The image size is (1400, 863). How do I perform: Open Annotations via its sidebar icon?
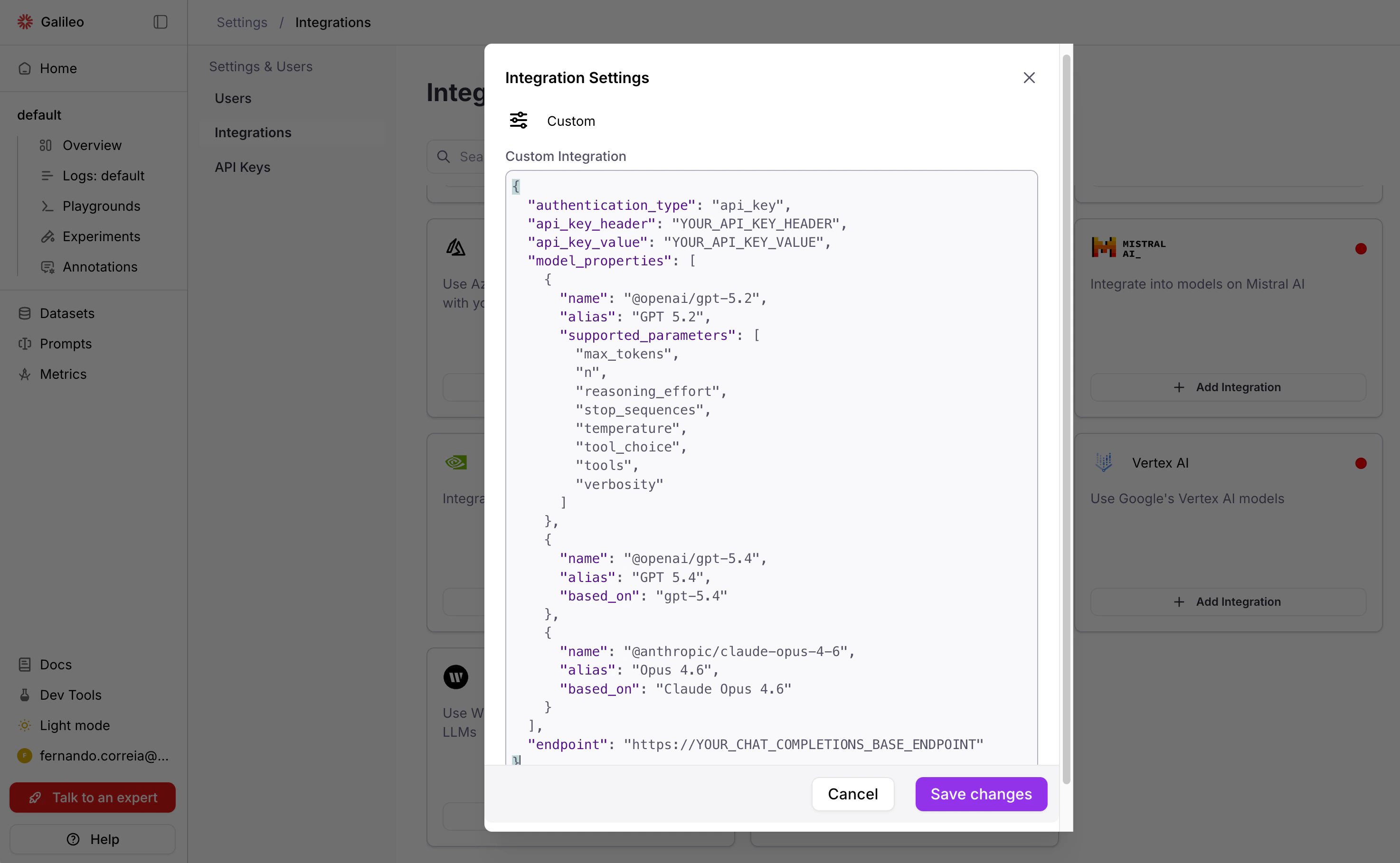point(48,267)
